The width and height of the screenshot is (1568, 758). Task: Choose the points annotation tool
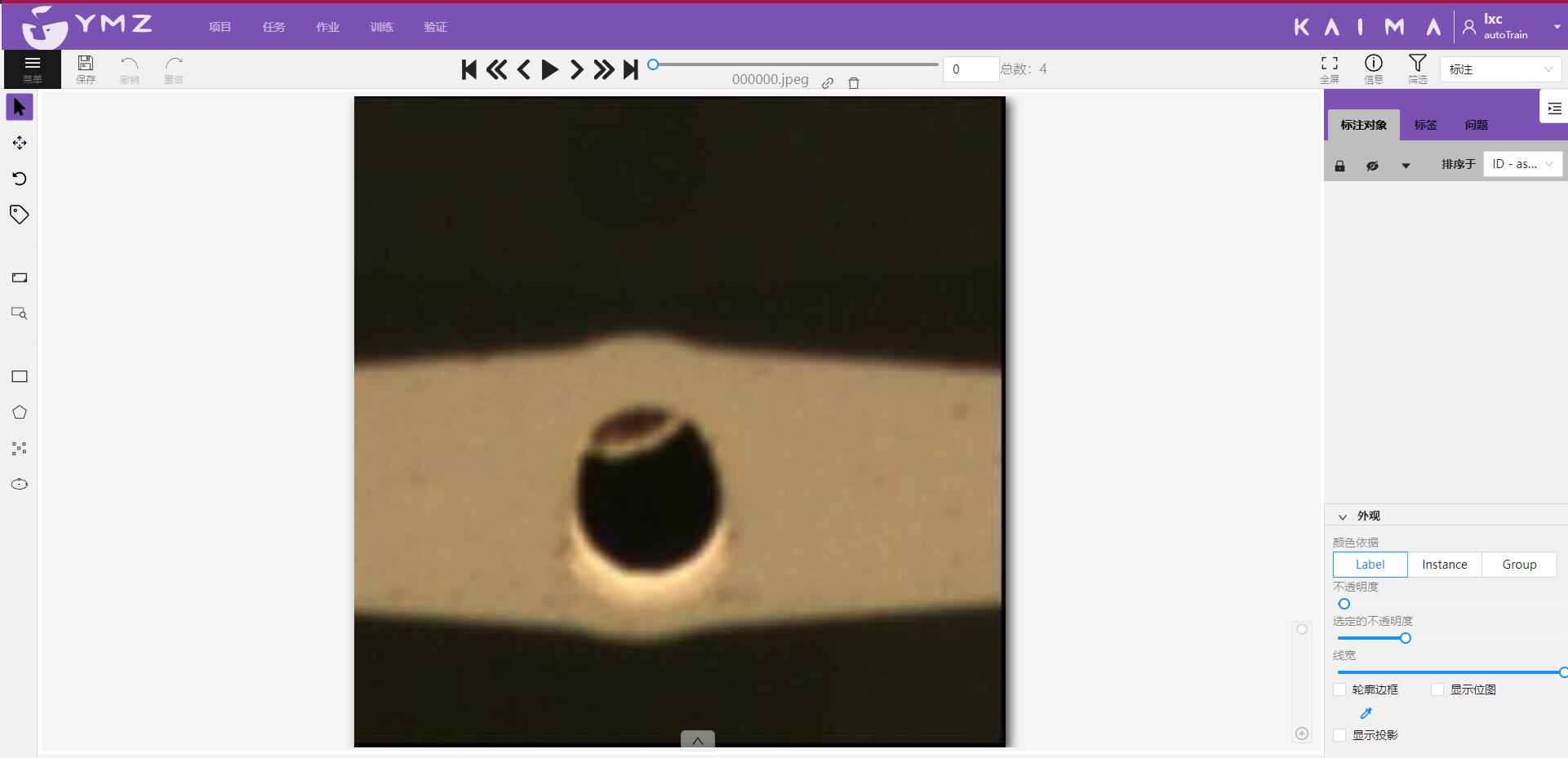coord(20,448)
